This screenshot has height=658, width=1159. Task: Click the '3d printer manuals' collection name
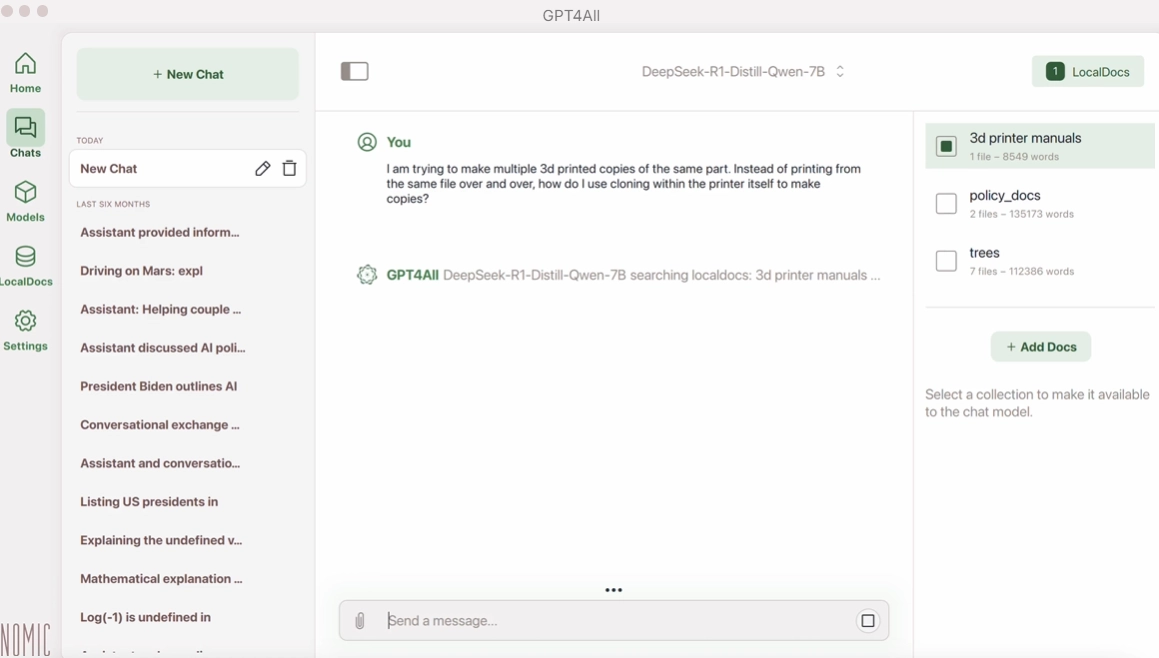point(1025,138)
